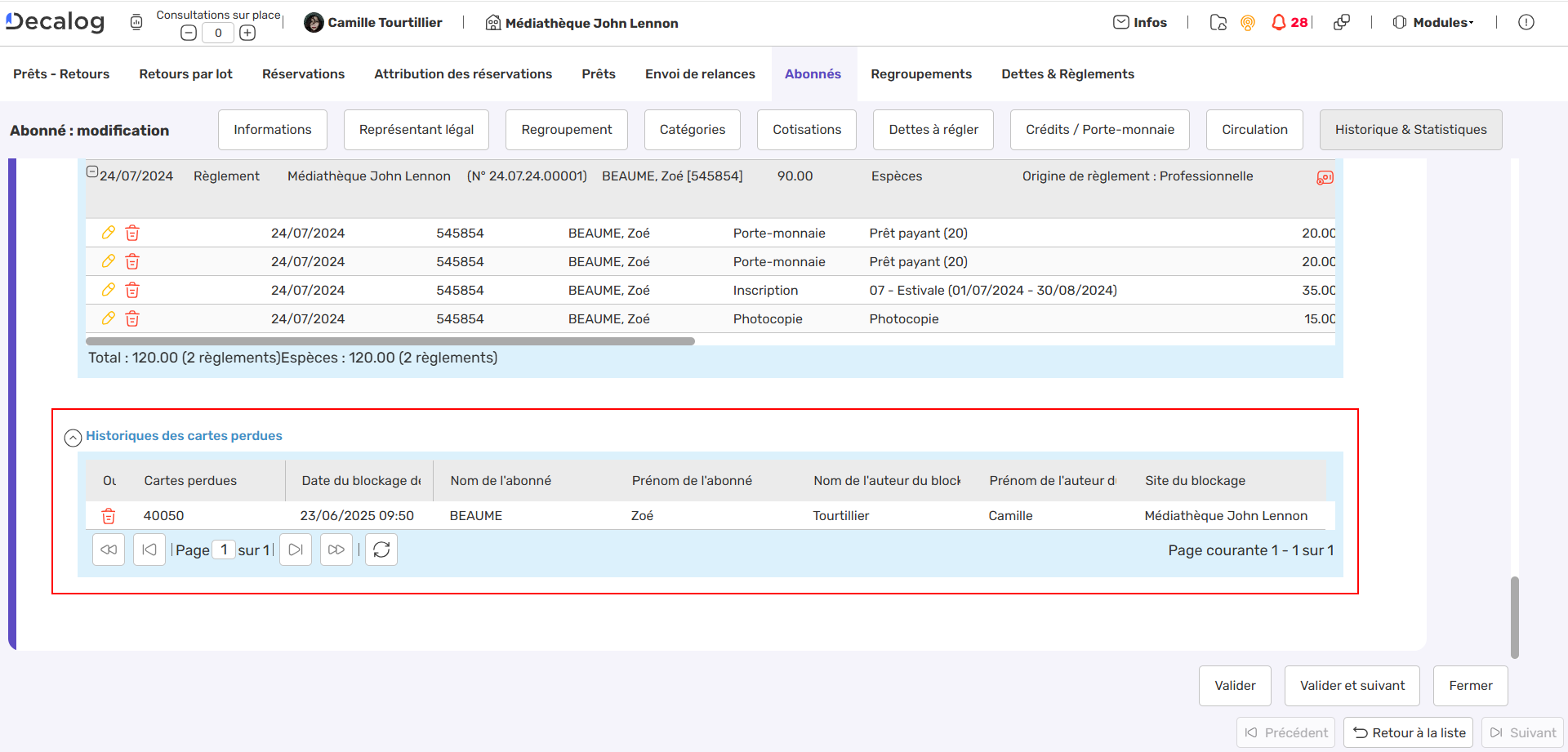The height and width of the screenshot is (752, 1568).
Task: Click the red receipt icon on the règlement row
Action: [1325, 176]
